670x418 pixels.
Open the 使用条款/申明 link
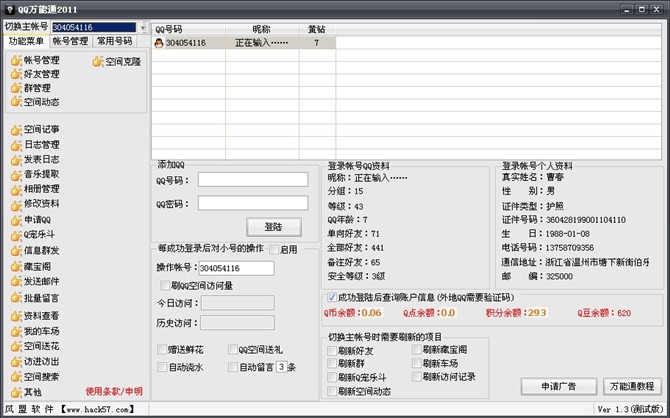click(114, 391)
